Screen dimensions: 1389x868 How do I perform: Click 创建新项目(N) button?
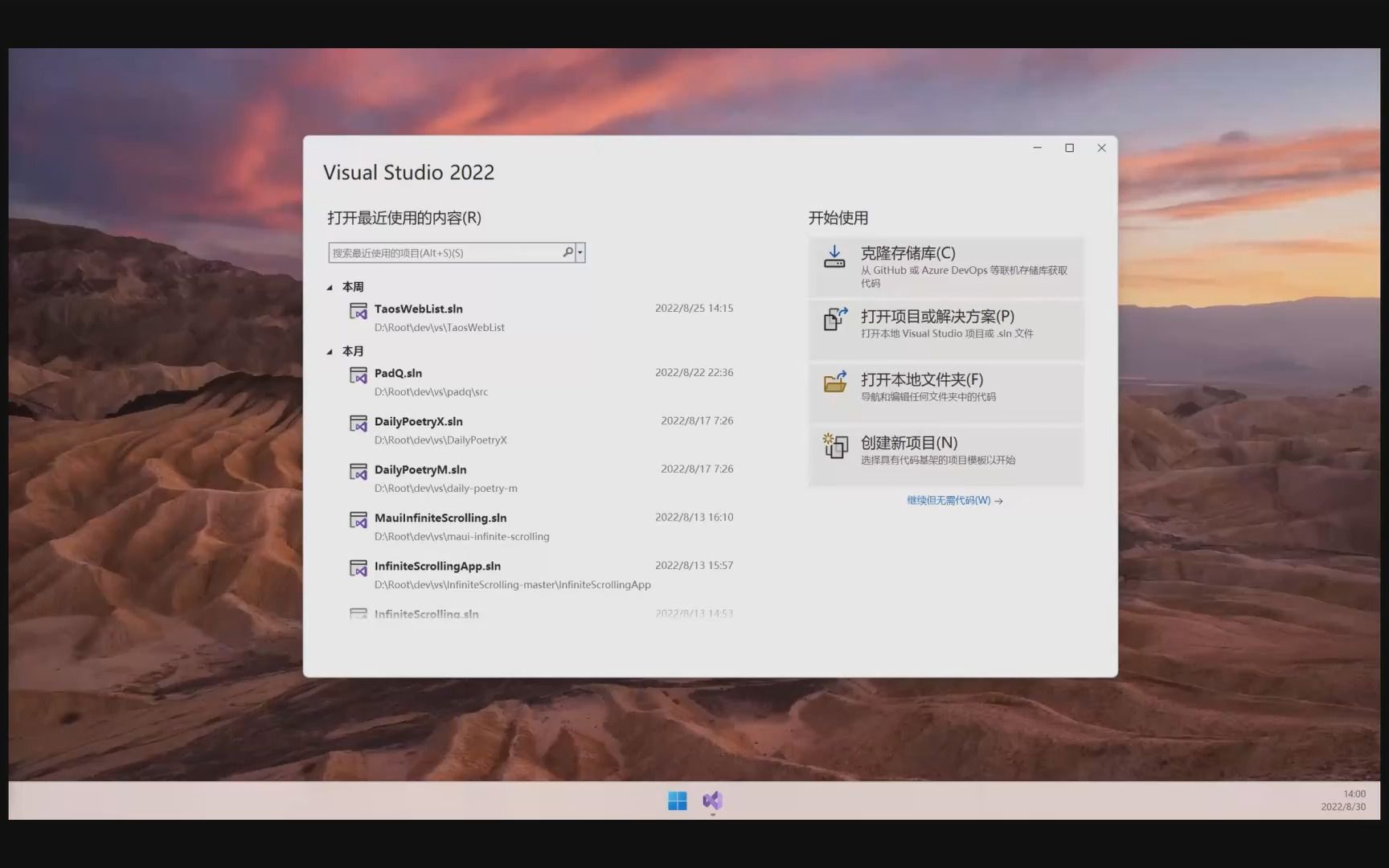point(946,456)
